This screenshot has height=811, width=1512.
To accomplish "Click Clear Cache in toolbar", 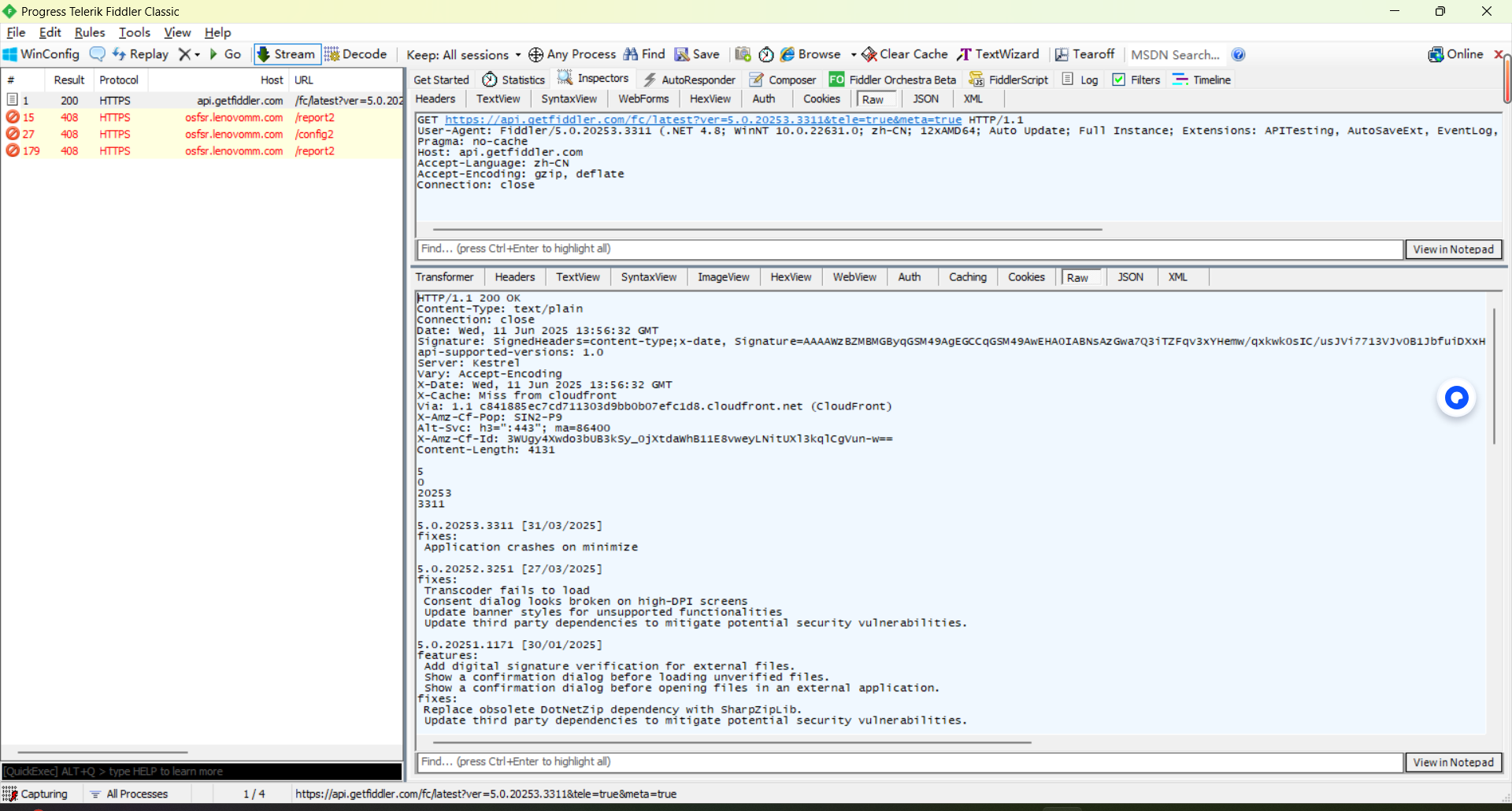I will [x=905, y=54].
